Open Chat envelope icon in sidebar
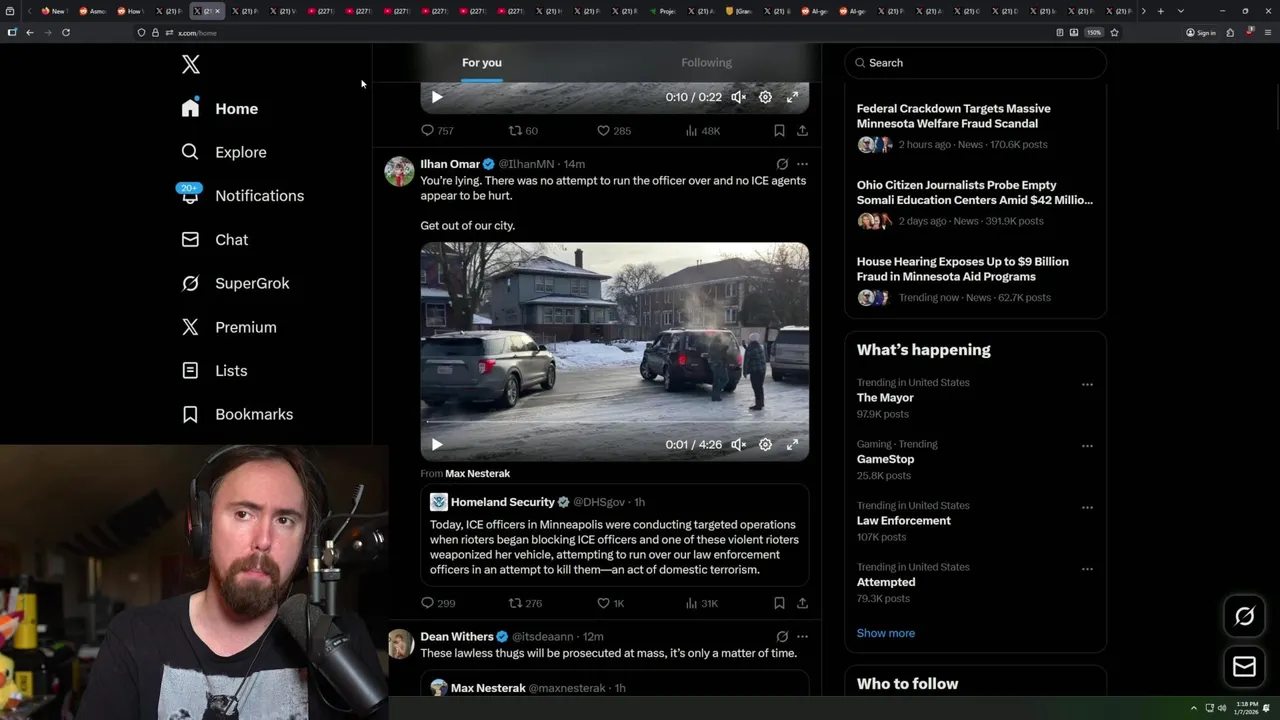 click(x=190, y=240)
